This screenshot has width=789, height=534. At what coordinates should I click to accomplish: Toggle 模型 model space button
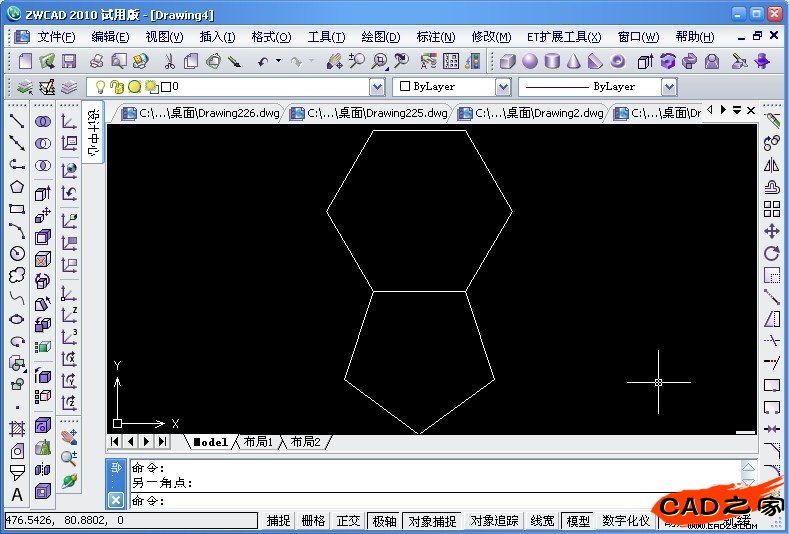578,520
